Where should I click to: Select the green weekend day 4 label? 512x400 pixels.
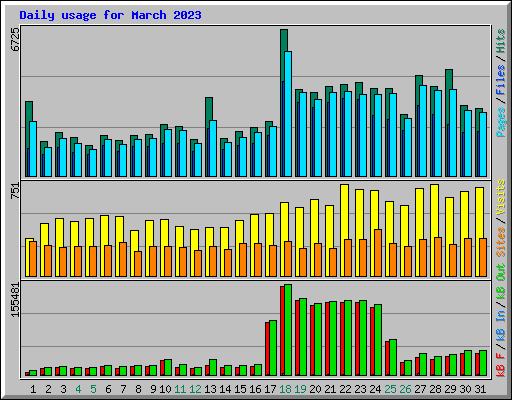(78, 389)
